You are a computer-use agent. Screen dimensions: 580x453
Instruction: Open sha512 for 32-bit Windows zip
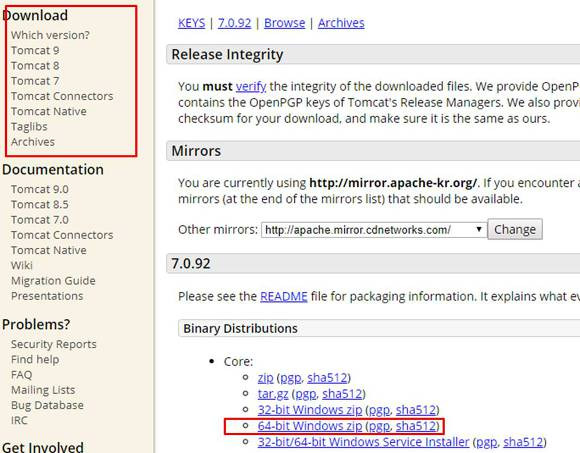416,410
